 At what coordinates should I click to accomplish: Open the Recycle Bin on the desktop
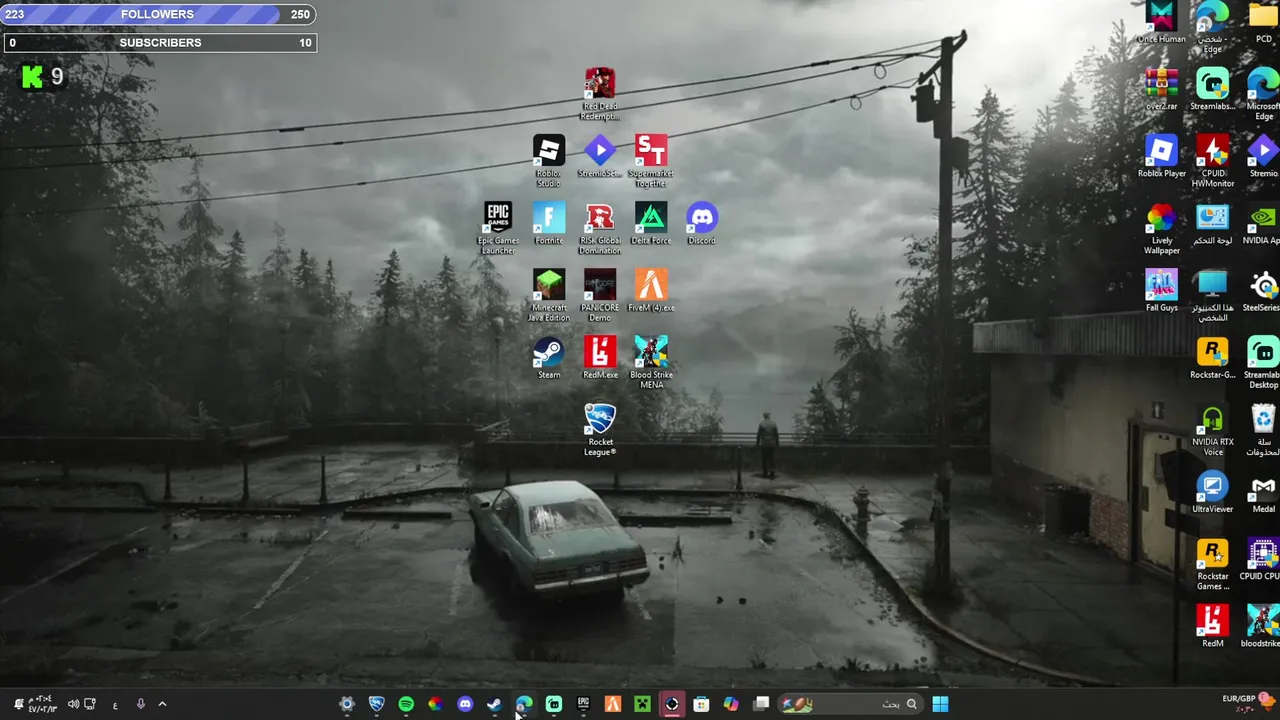pos(1264,430)
